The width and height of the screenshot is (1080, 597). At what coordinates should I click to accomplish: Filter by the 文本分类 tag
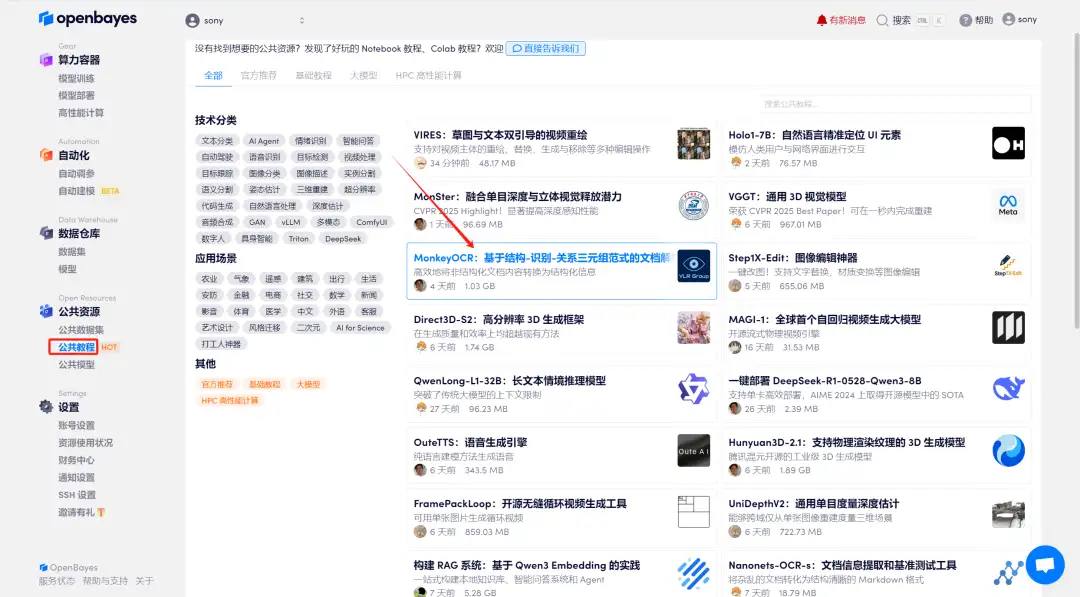[217, 140]
